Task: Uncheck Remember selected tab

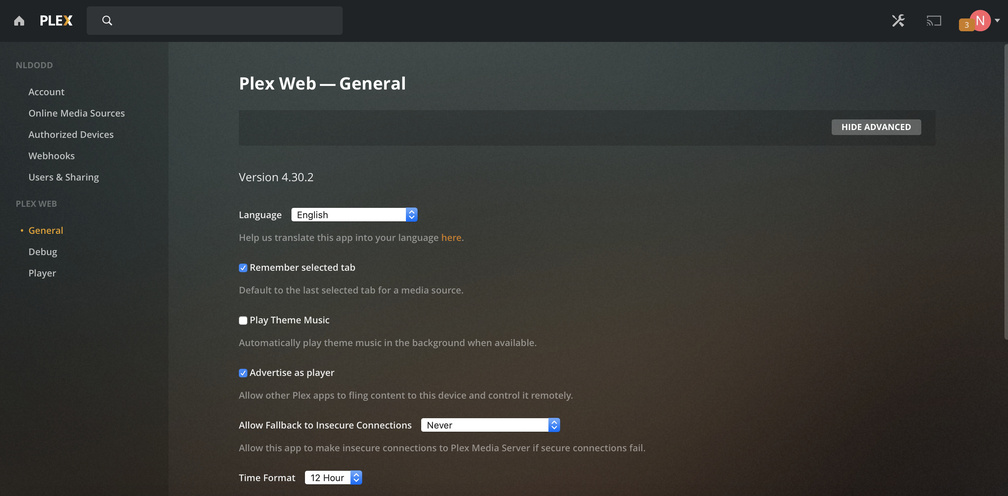Action: (243, 268)
